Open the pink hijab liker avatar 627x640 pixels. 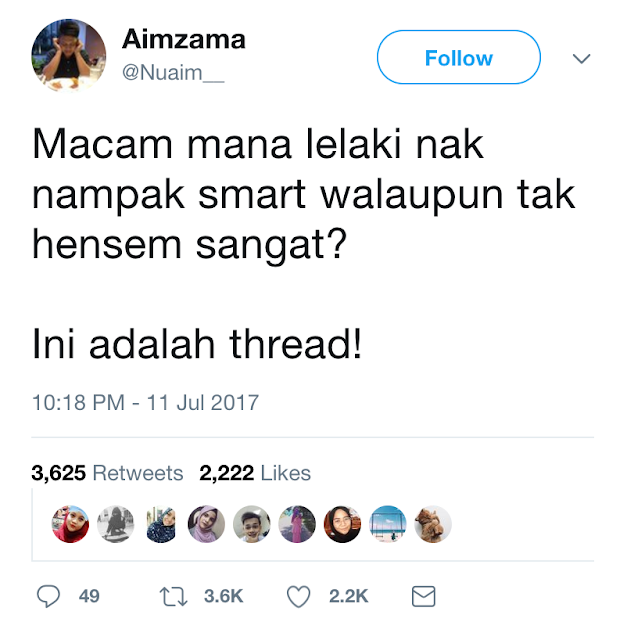tap(206, 524)
